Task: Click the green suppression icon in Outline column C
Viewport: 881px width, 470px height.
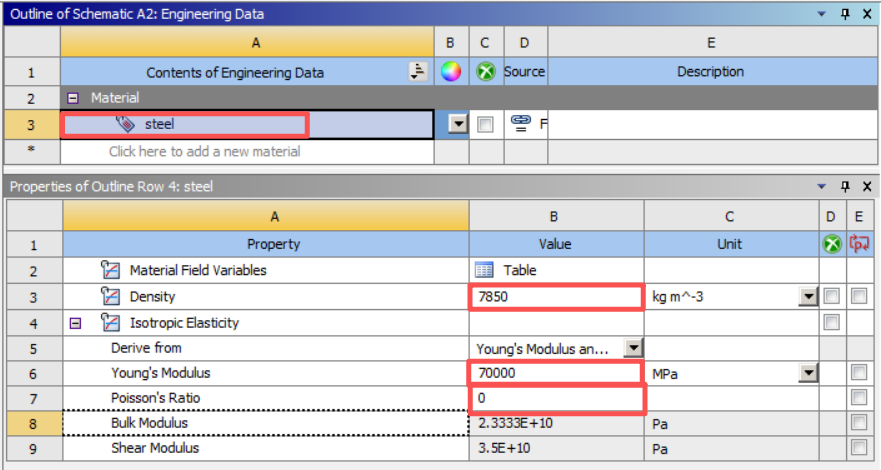Action: coord(486,71)
